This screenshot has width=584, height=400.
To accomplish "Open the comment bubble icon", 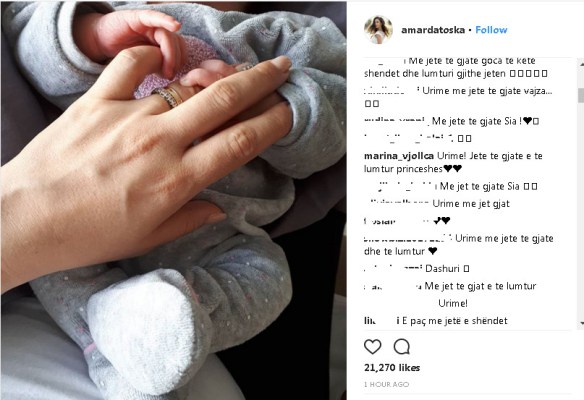I will tap(402, 347).
